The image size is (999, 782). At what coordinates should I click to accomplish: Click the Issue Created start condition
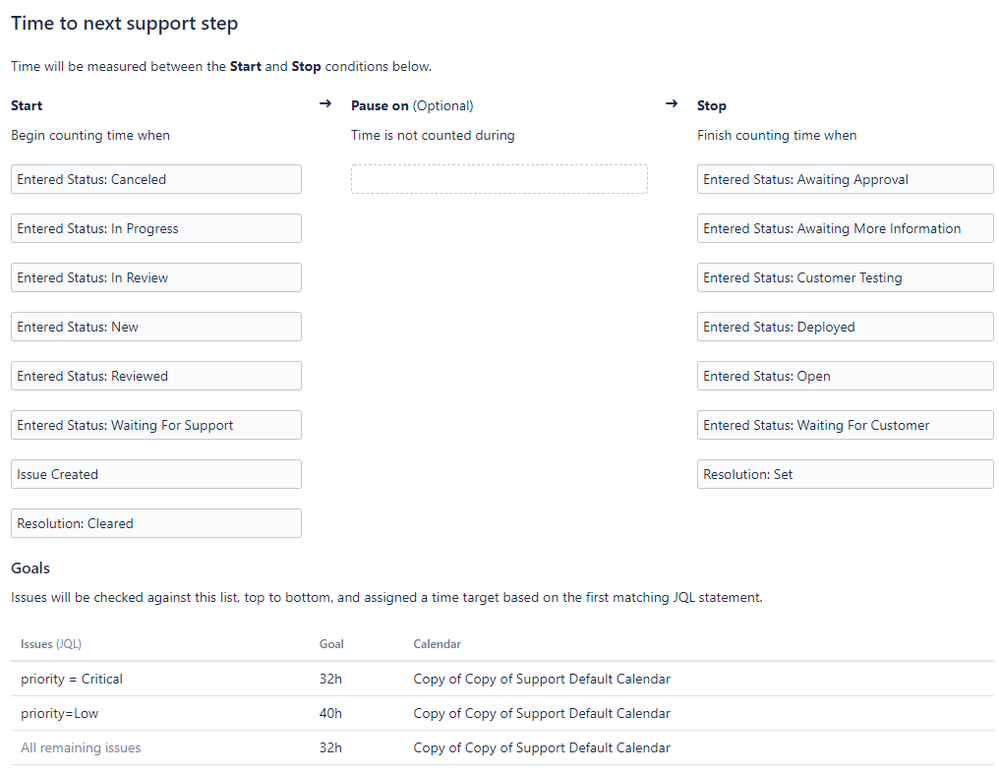point(156,474)
